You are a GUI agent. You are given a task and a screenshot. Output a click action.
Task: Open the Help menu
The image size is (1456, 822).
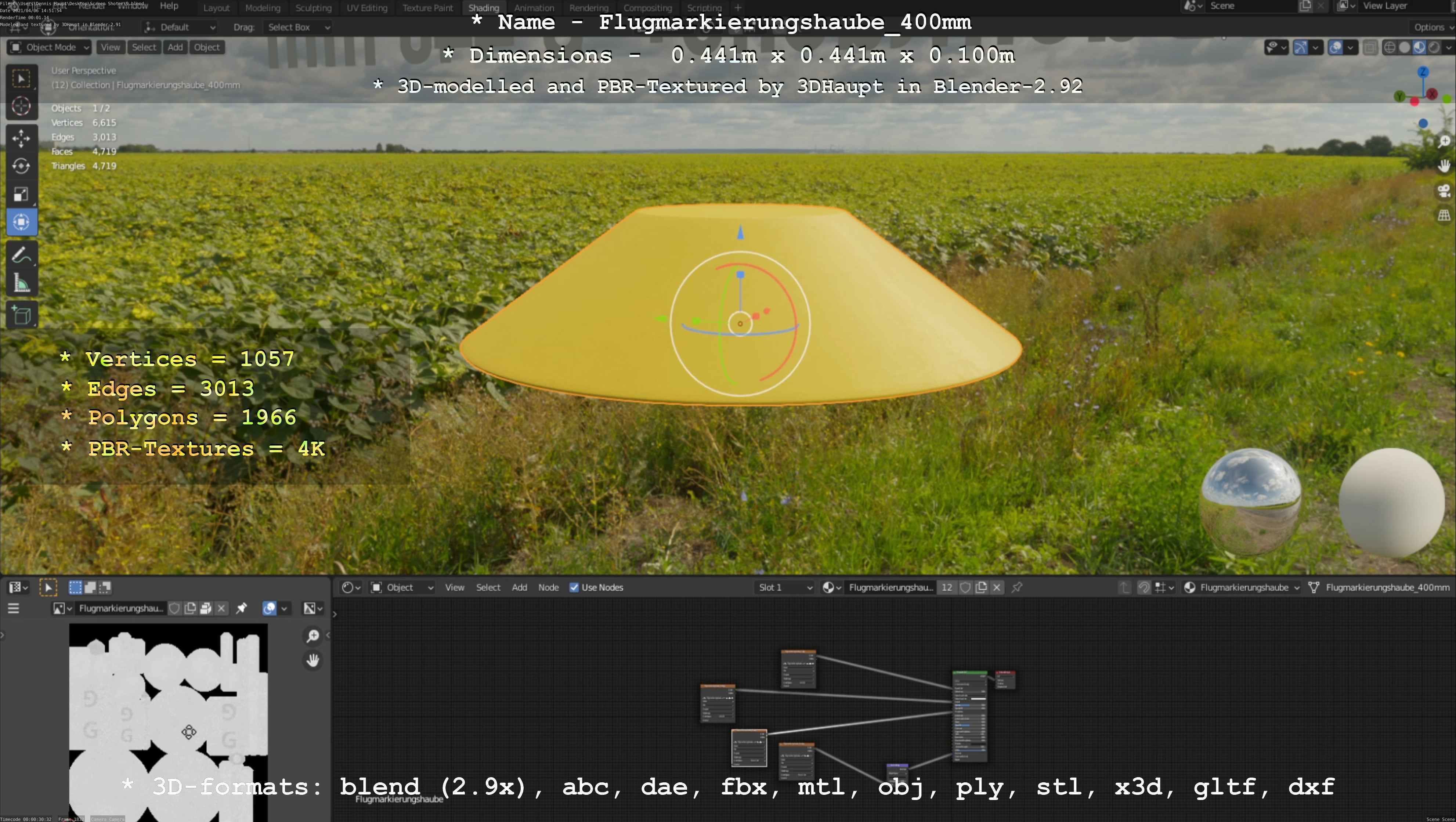click(x=169, y=6)
